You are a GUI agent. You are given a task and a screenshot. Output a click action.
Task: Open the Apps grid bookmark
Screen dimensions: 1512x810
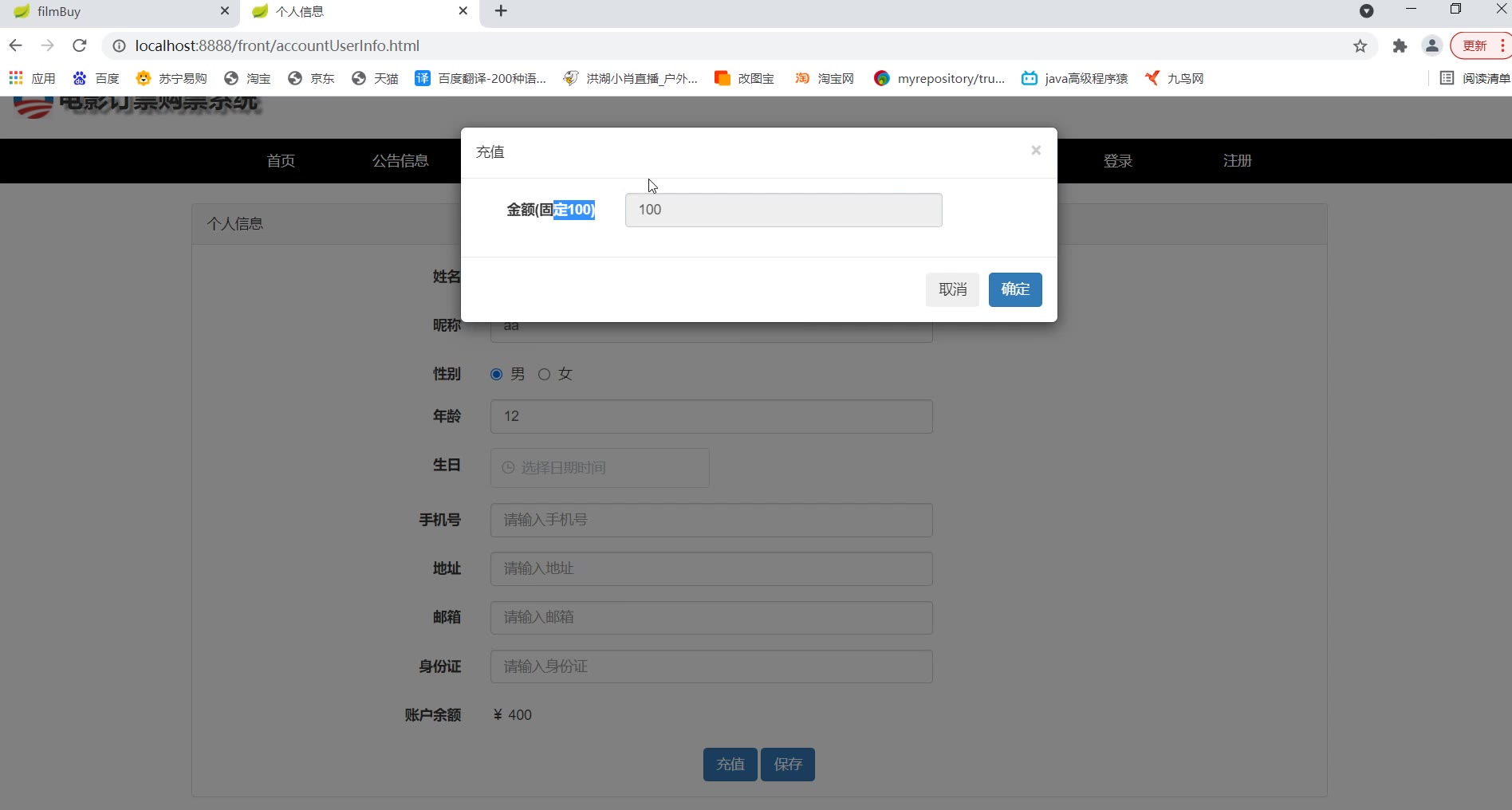coord(32,78)
